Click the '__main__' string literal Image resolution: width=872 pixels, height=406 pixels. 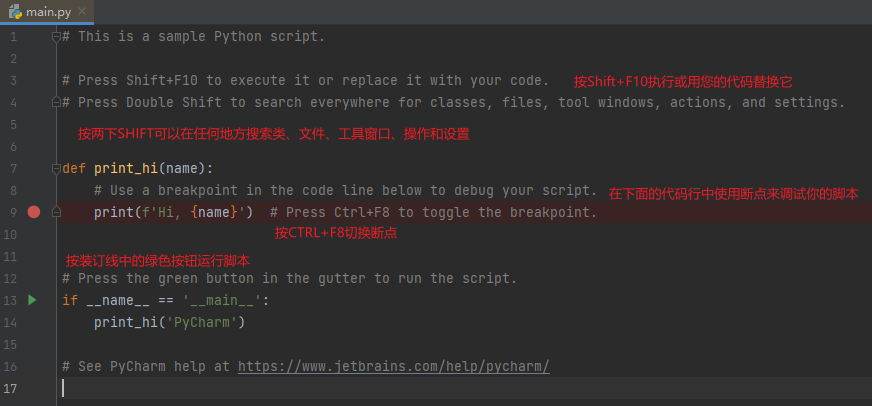[x=222, y=300]
